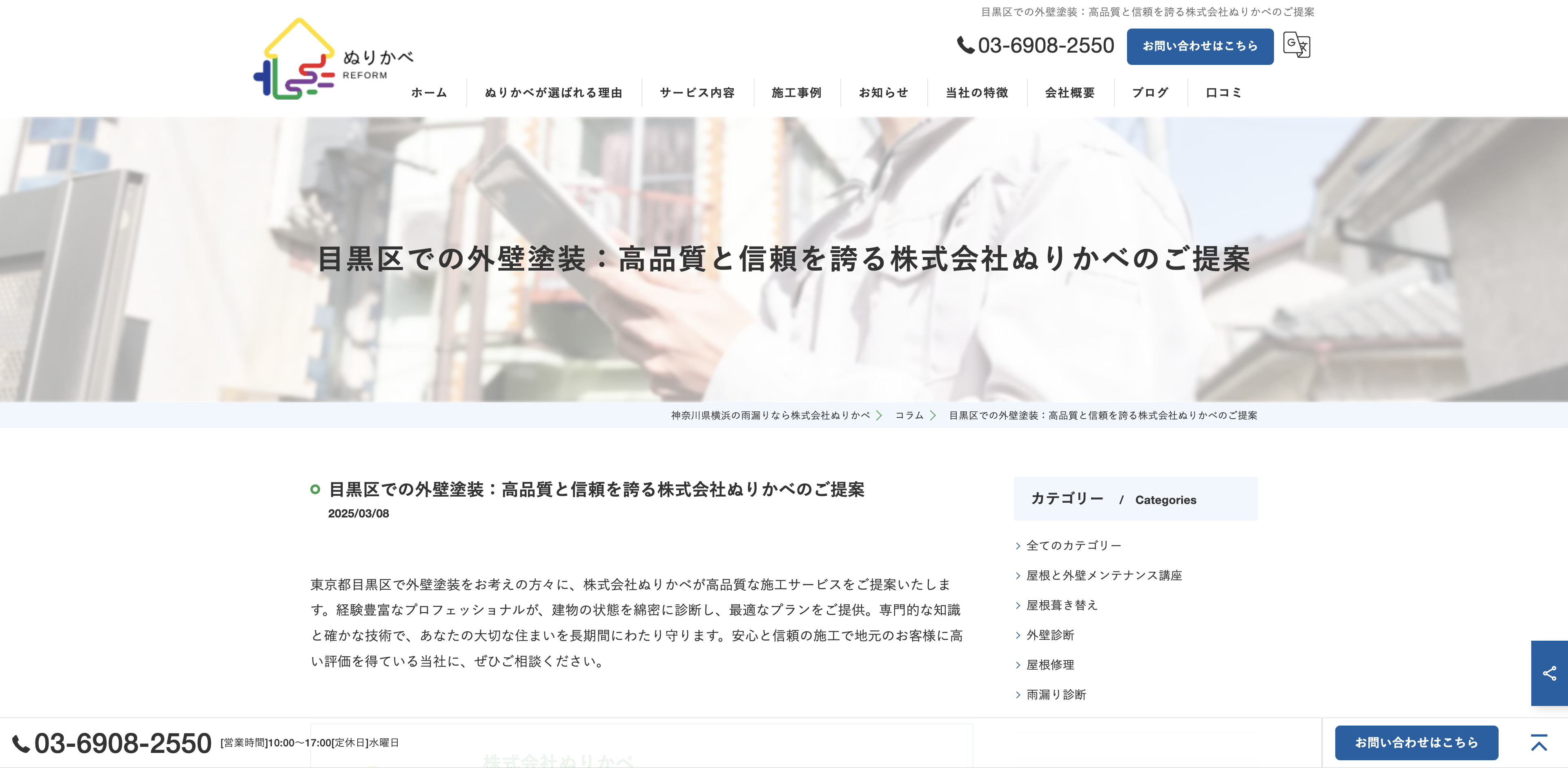1568x768 pixels.
Task: Open お知らせ in navigation
Action: click(x=883, y=92)
